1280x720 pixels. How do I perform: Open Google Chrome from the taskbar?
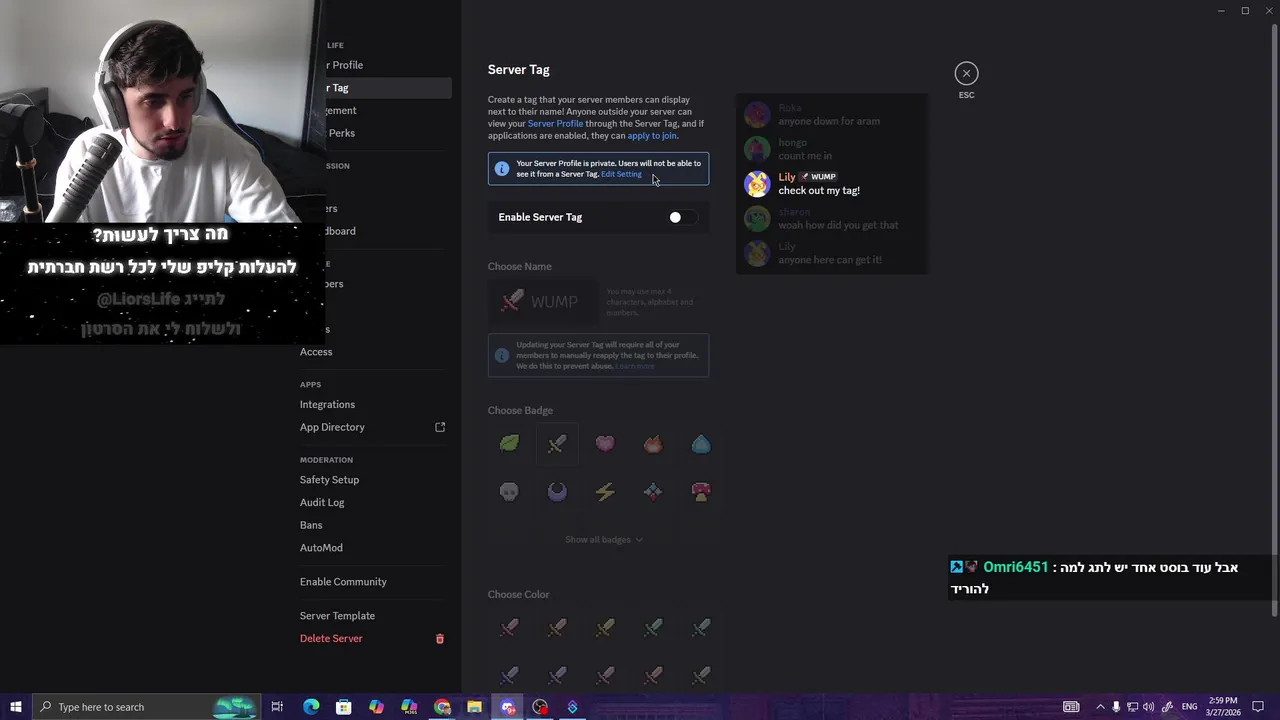pos(442,707)
